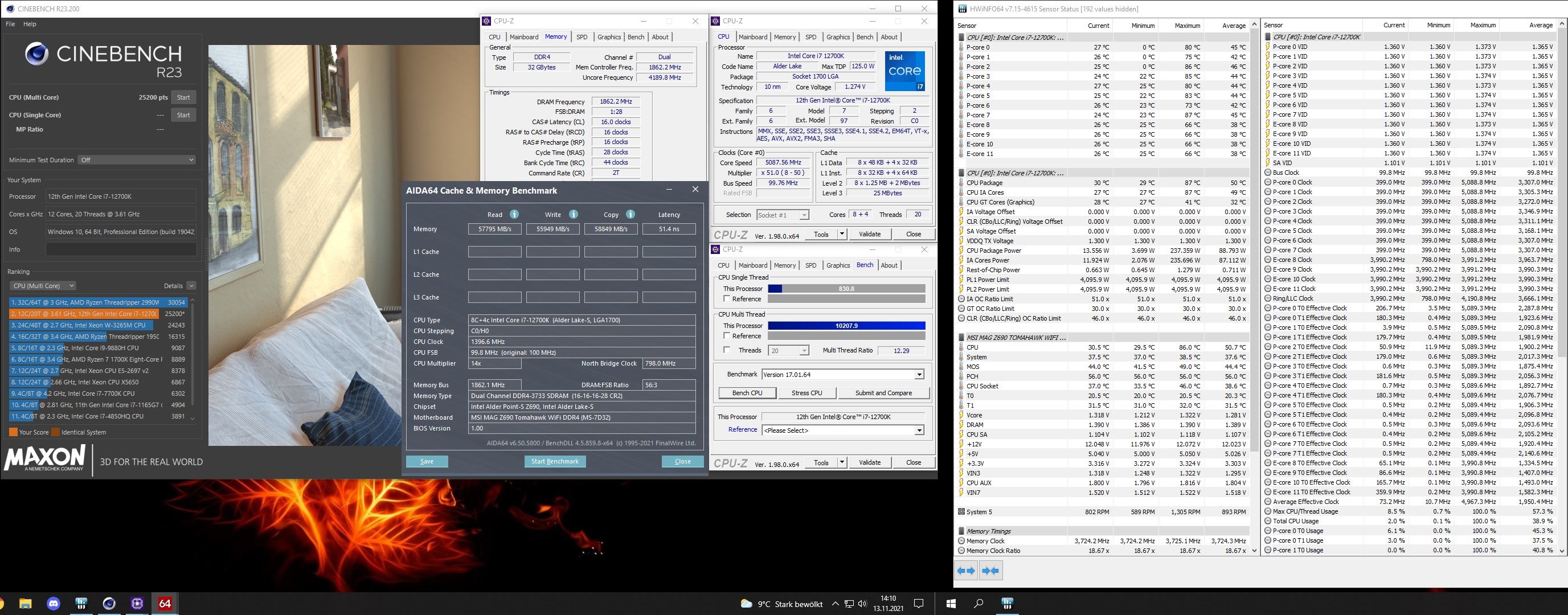Open the weather widget showing 9°C
Viewport: 1568px width, 615px height.
click(781, 604)
